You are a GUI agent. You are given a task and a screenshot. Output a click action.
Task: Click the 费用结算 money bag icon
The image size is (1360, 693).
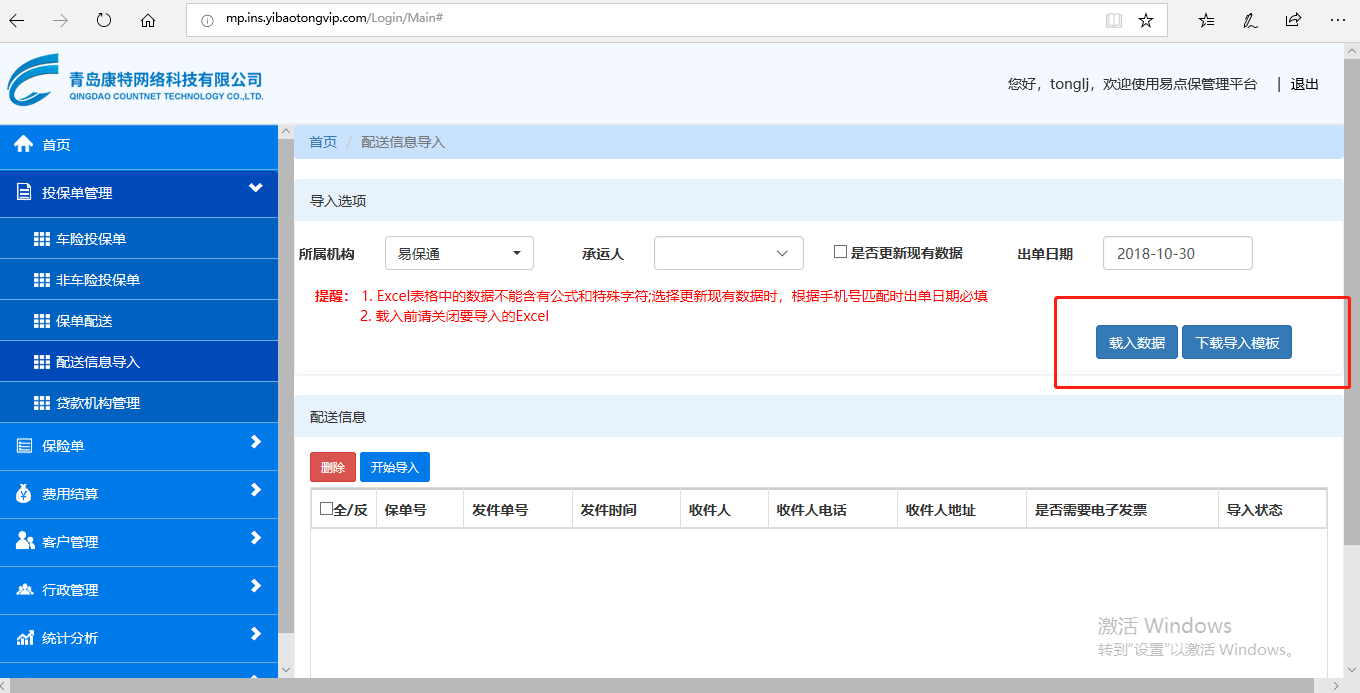coord(24,493)
